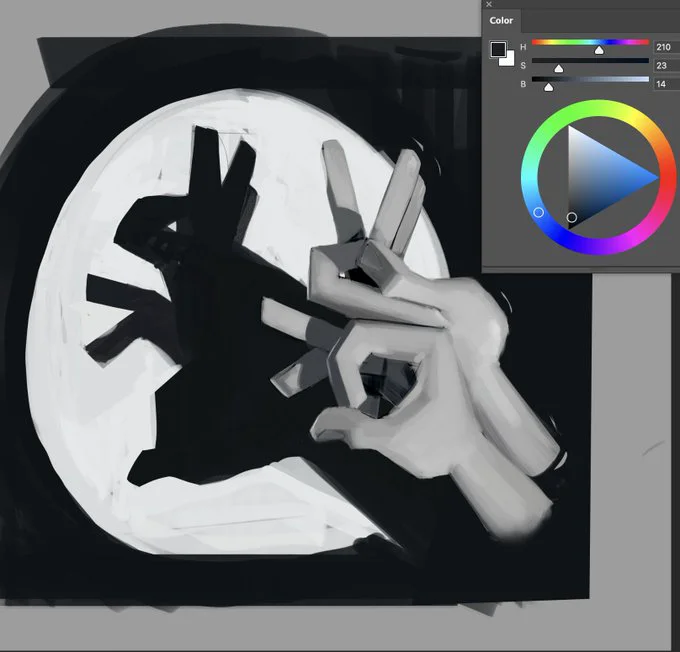Edit the B value field showing 14
Viewport: 680px width, 652px height.
(x=667, y=84)
